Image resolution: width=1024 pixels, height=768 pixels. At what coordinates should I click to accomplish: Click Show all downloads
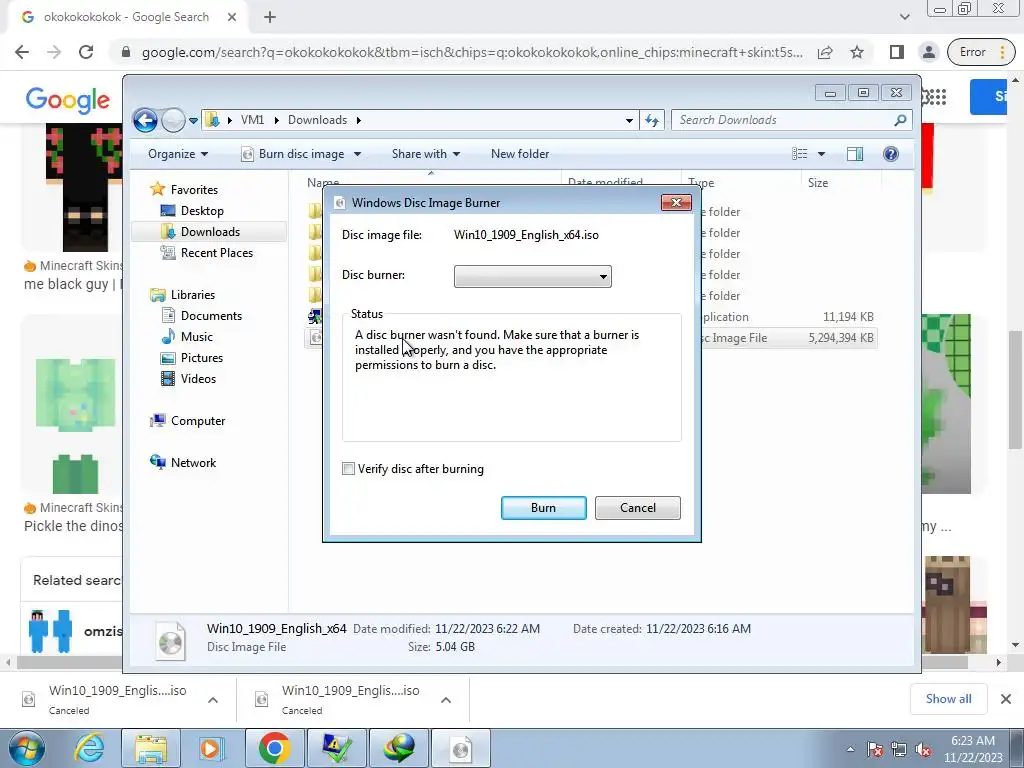[x=948, y=699]
